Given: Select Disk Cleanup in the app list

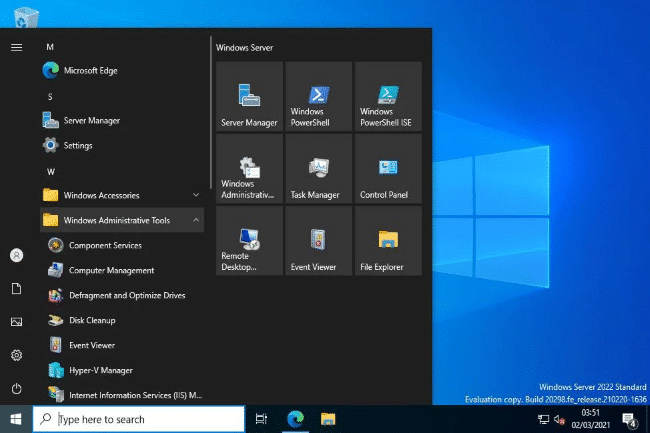Looking at the screenshot, I should coord(92,320).
